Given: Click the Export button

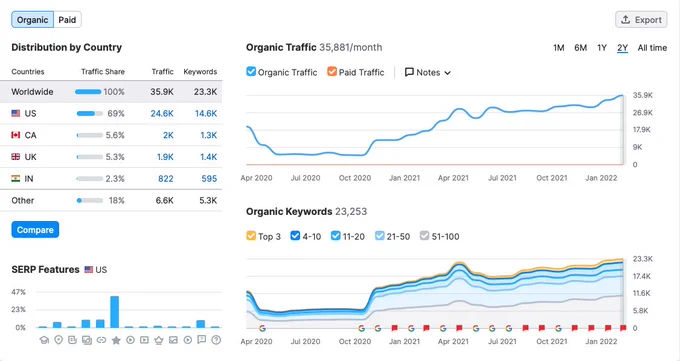Looking at the screenshot, I should [641, 20].
